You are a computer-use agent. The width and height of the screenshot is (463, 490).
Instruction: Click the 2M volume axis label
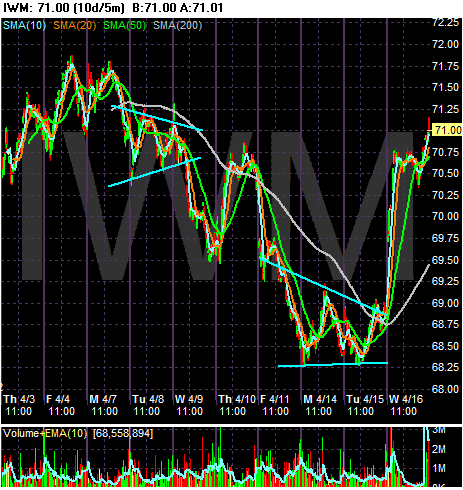tap(439, 449)
